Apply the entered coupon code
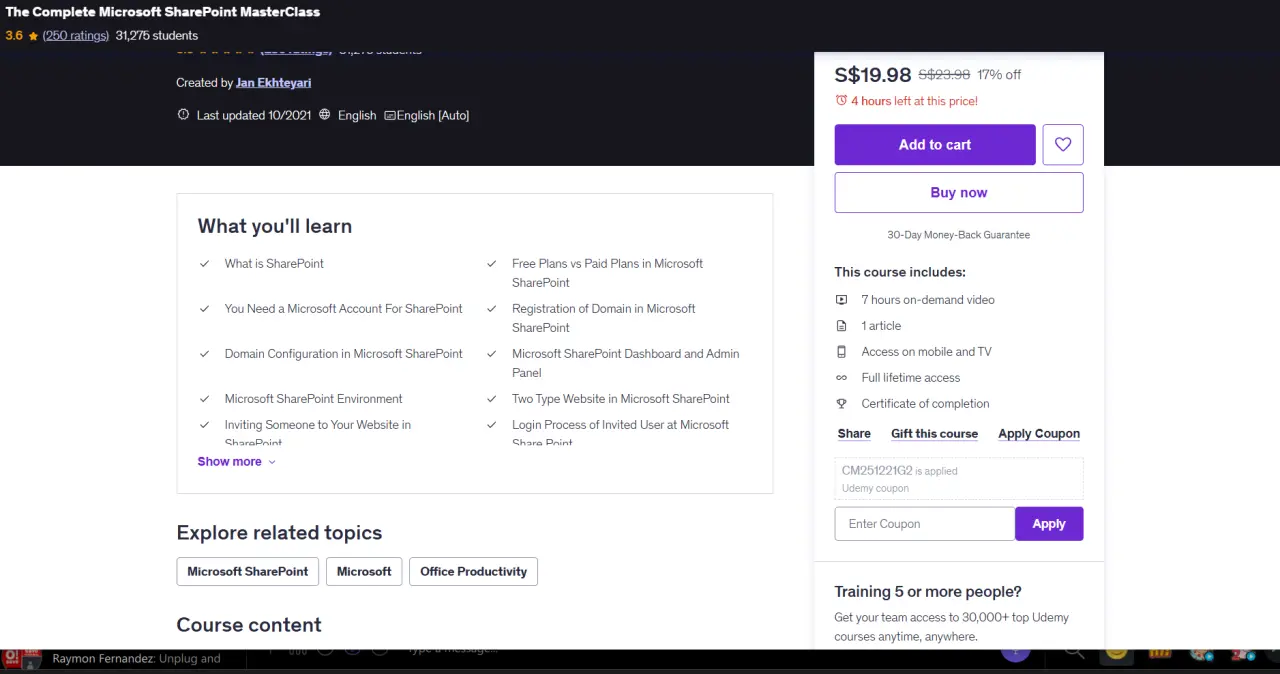This screenshot has width=1280, height=674. (x=1049, y=524)
